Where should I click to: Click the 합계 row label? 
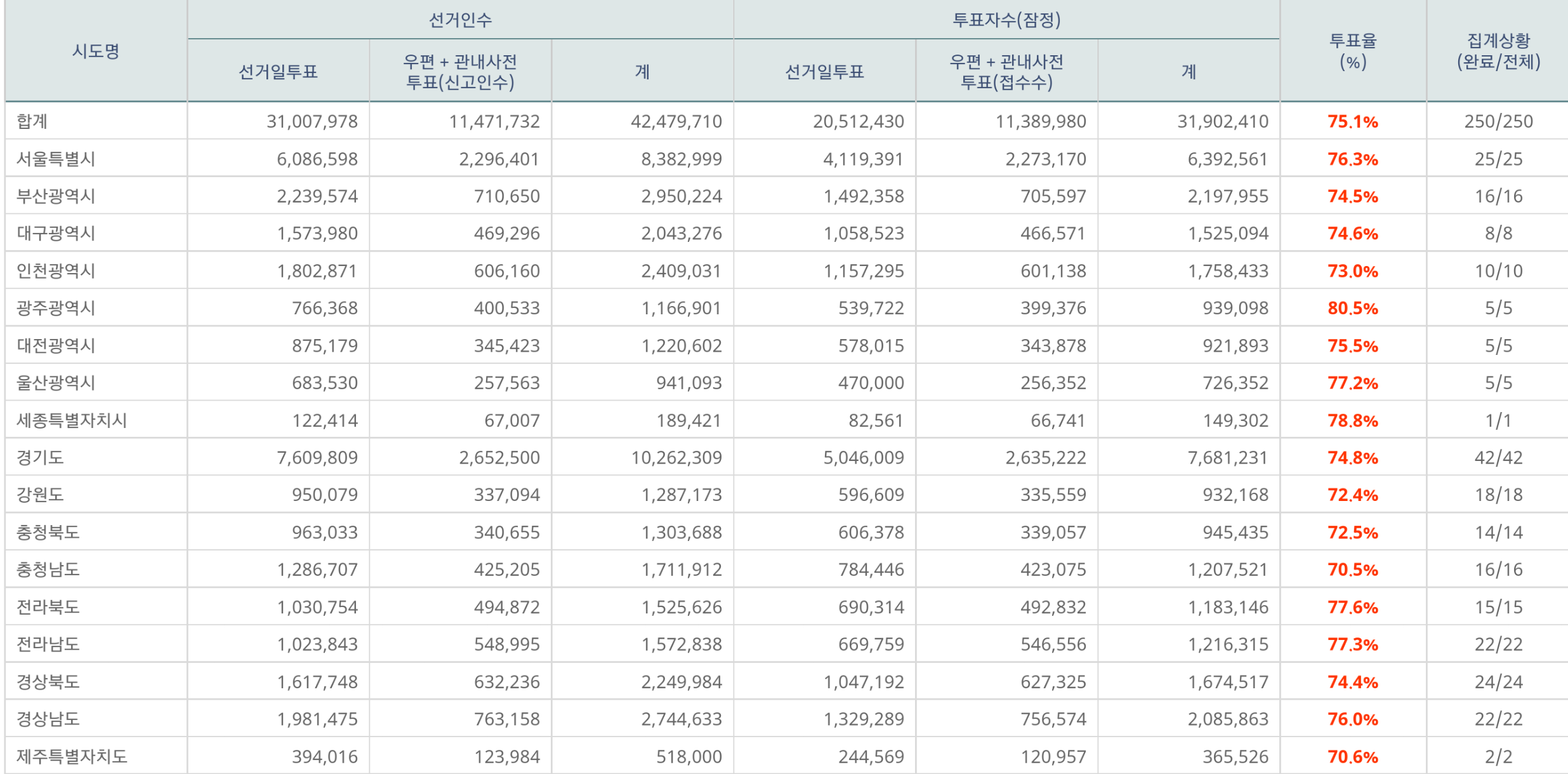coord(32,121)
